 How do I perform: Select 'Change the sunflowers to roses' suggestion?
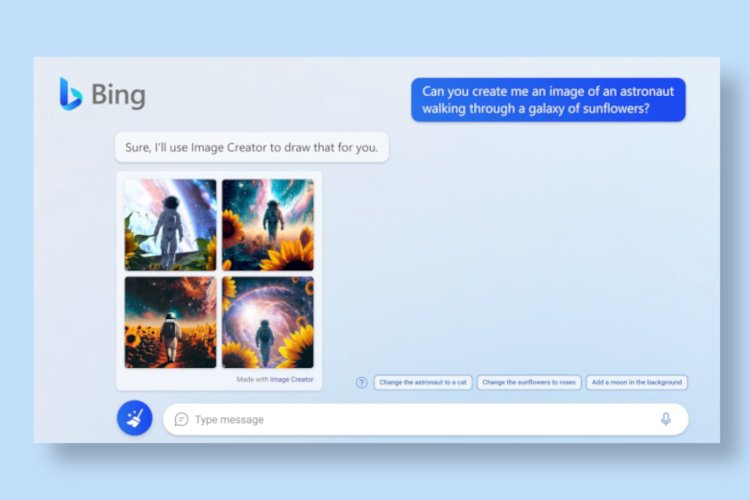point(529,382)
